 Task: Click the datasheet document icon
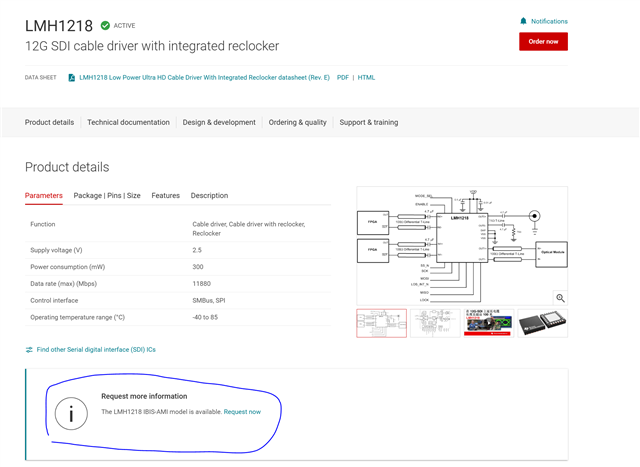pyautogui.click(x=72, y=77)
